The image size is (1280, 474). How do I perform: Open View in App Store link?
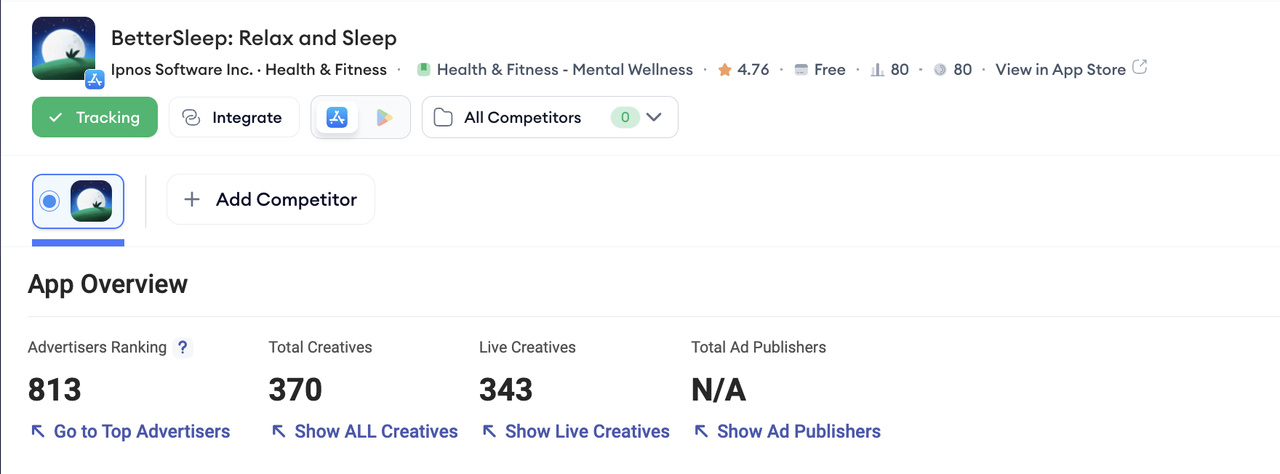click(x=1060, y=69)
